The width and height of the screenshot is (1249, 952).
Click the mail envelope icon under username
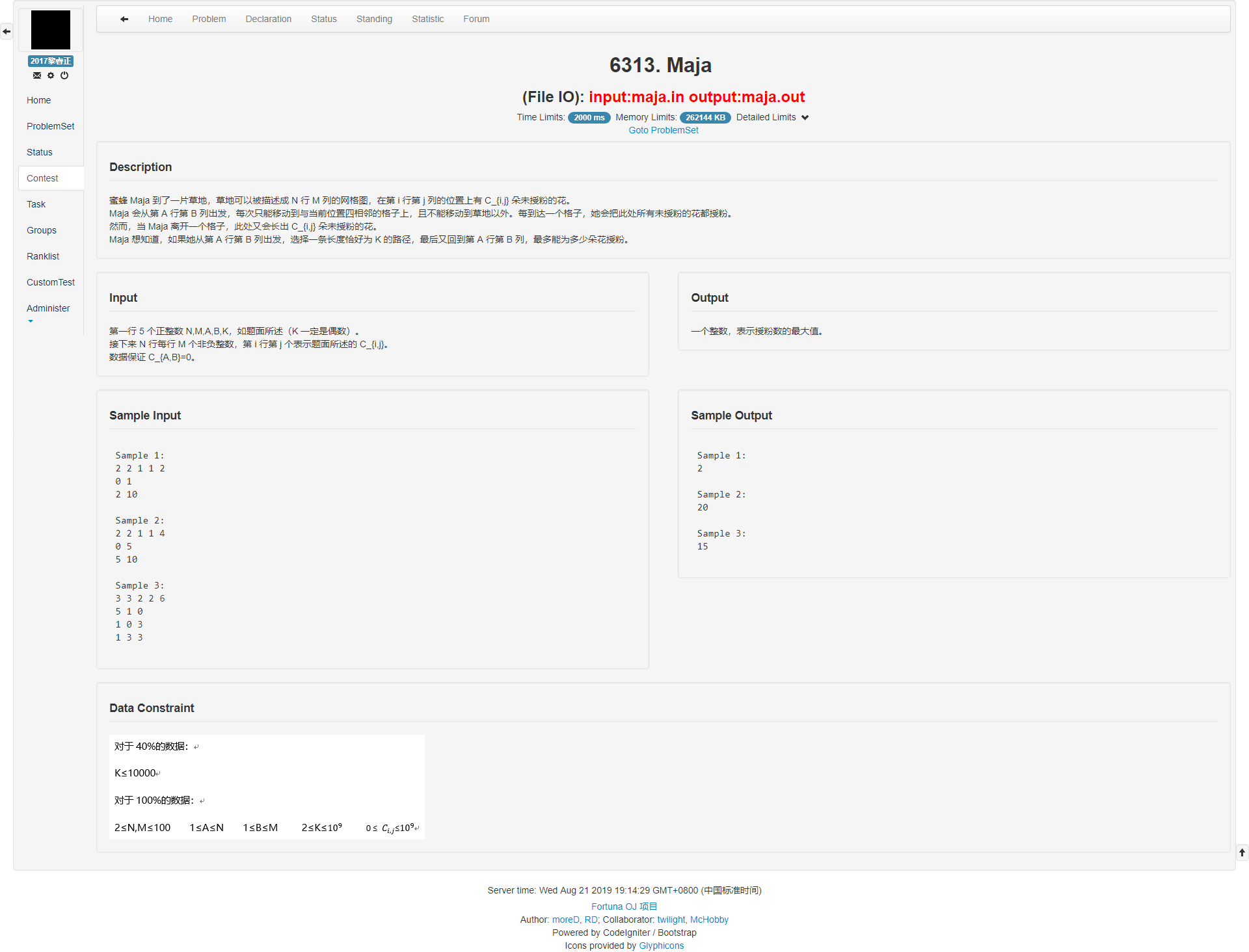pos(37,75)
